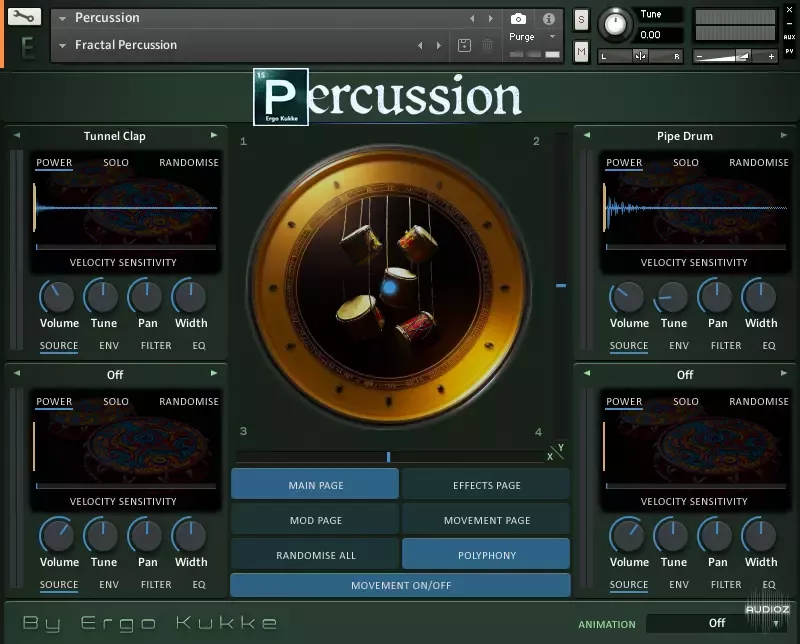Screen dimensions: 800x644
Task: Open ENV tab in Tunnel Clap slot
Action: 109,345
